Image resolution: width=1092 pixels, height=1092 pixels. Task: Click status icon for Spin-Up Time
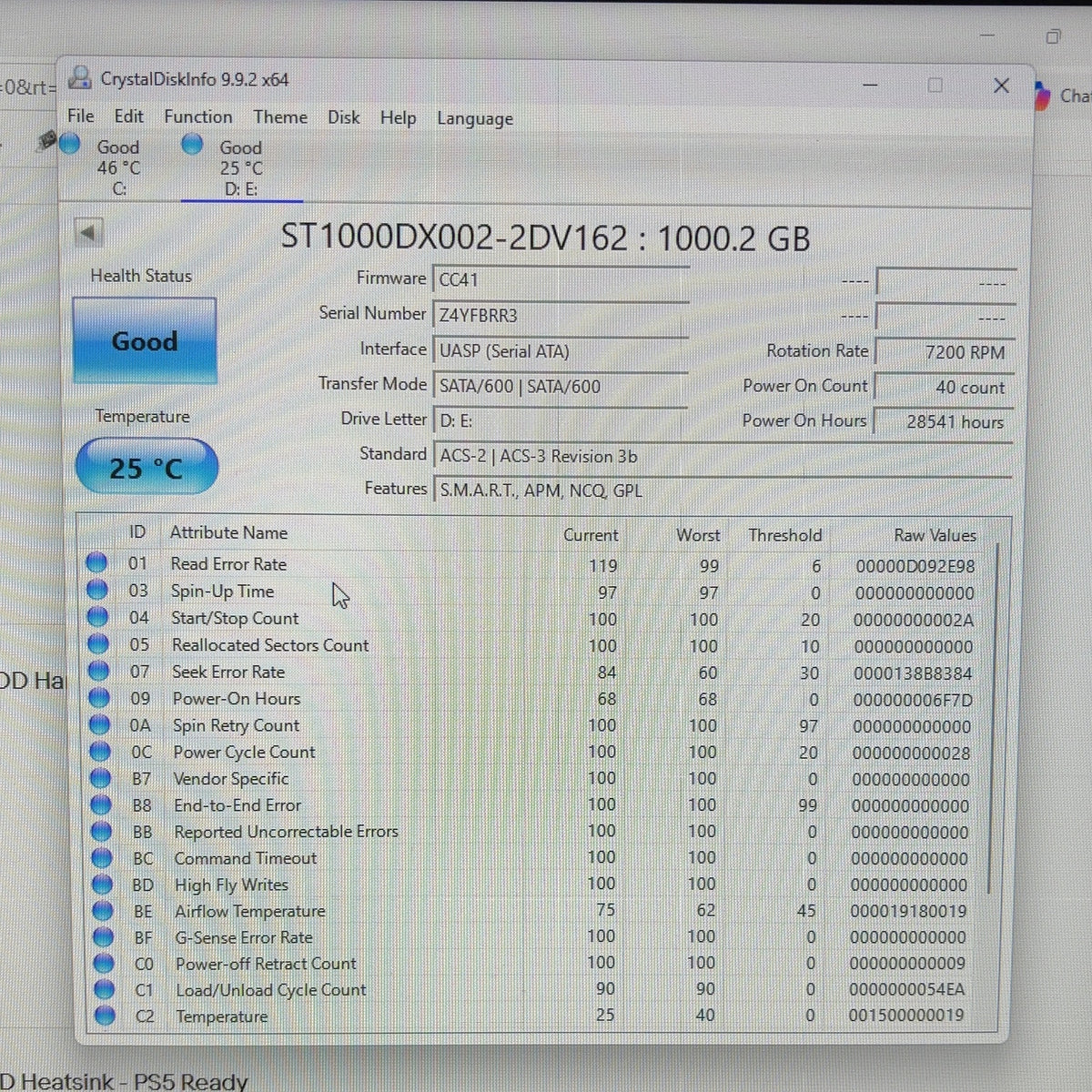pos(96,591)
